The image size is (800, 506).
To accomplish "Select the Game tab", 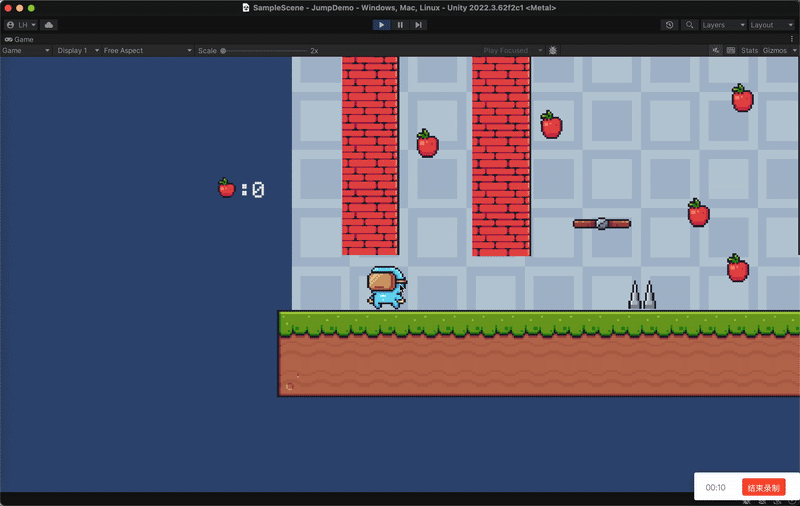I will 20,39.
